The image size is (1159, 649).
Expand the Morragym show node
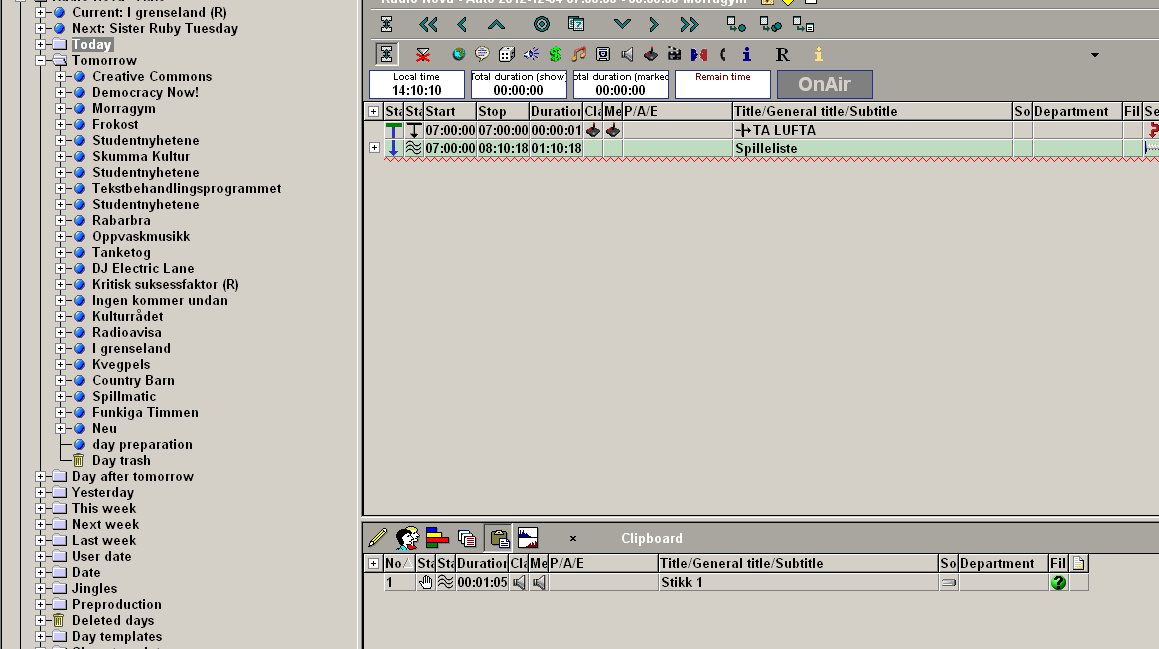click(61, 109)
